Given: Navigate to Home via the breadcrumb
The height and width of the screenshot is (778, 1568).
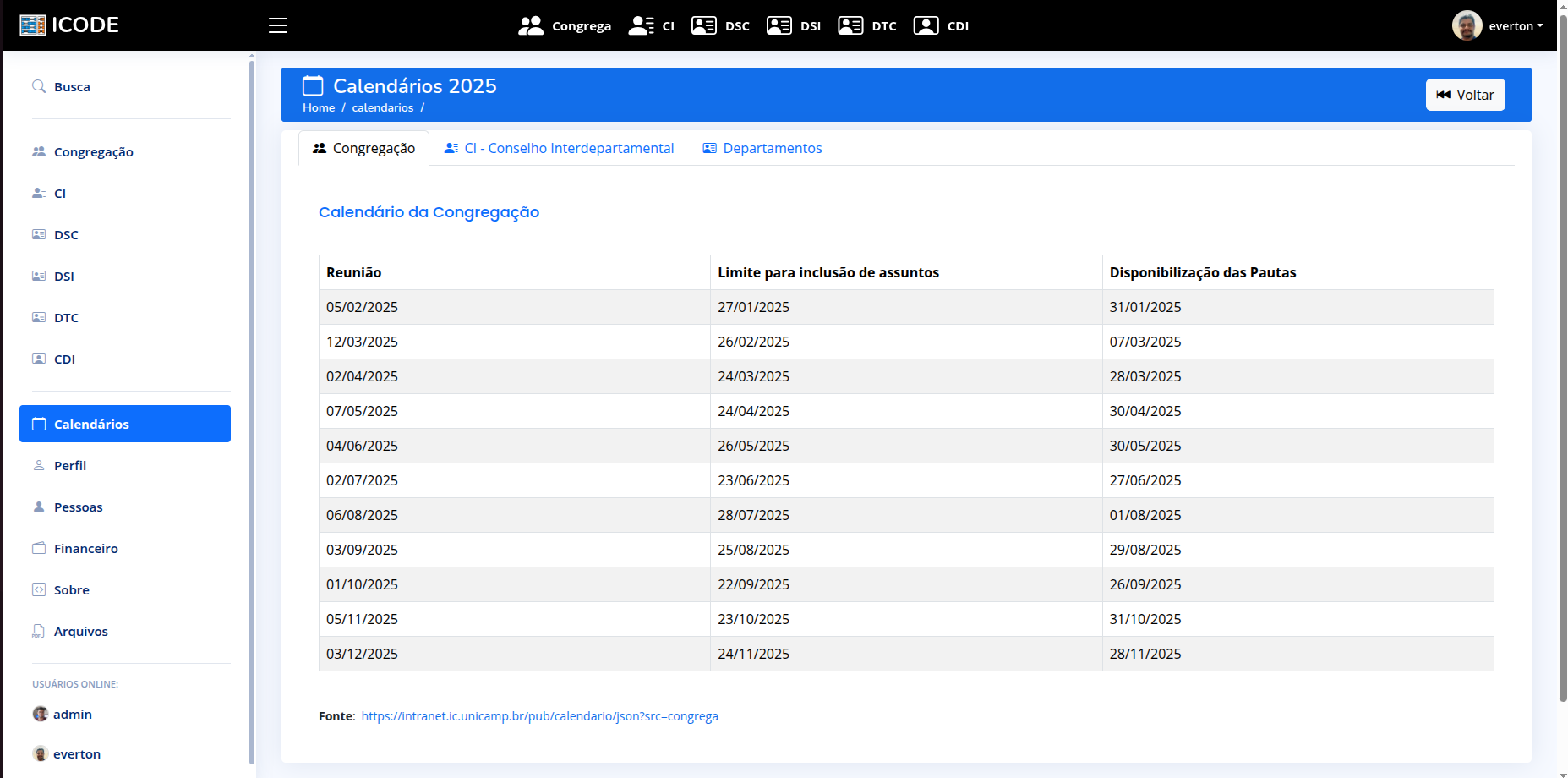Looking at the screenshot, I should (x=319, y=107).
